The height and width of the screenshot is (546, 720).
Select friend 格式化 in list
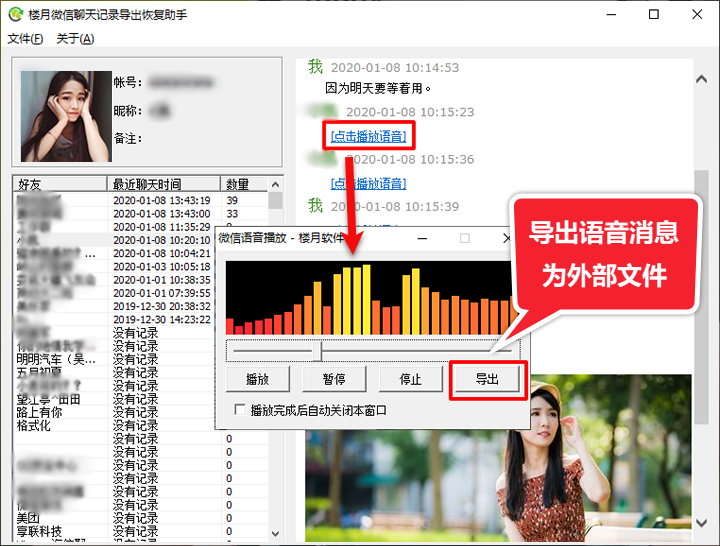click(34, 426)
